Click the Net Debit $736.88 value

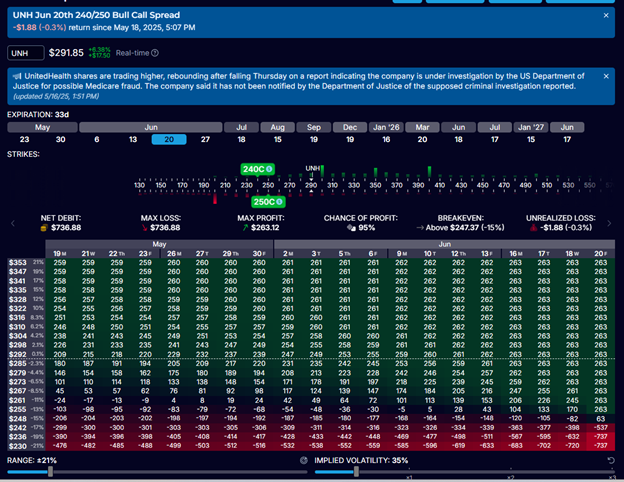(x=66, y=228)
